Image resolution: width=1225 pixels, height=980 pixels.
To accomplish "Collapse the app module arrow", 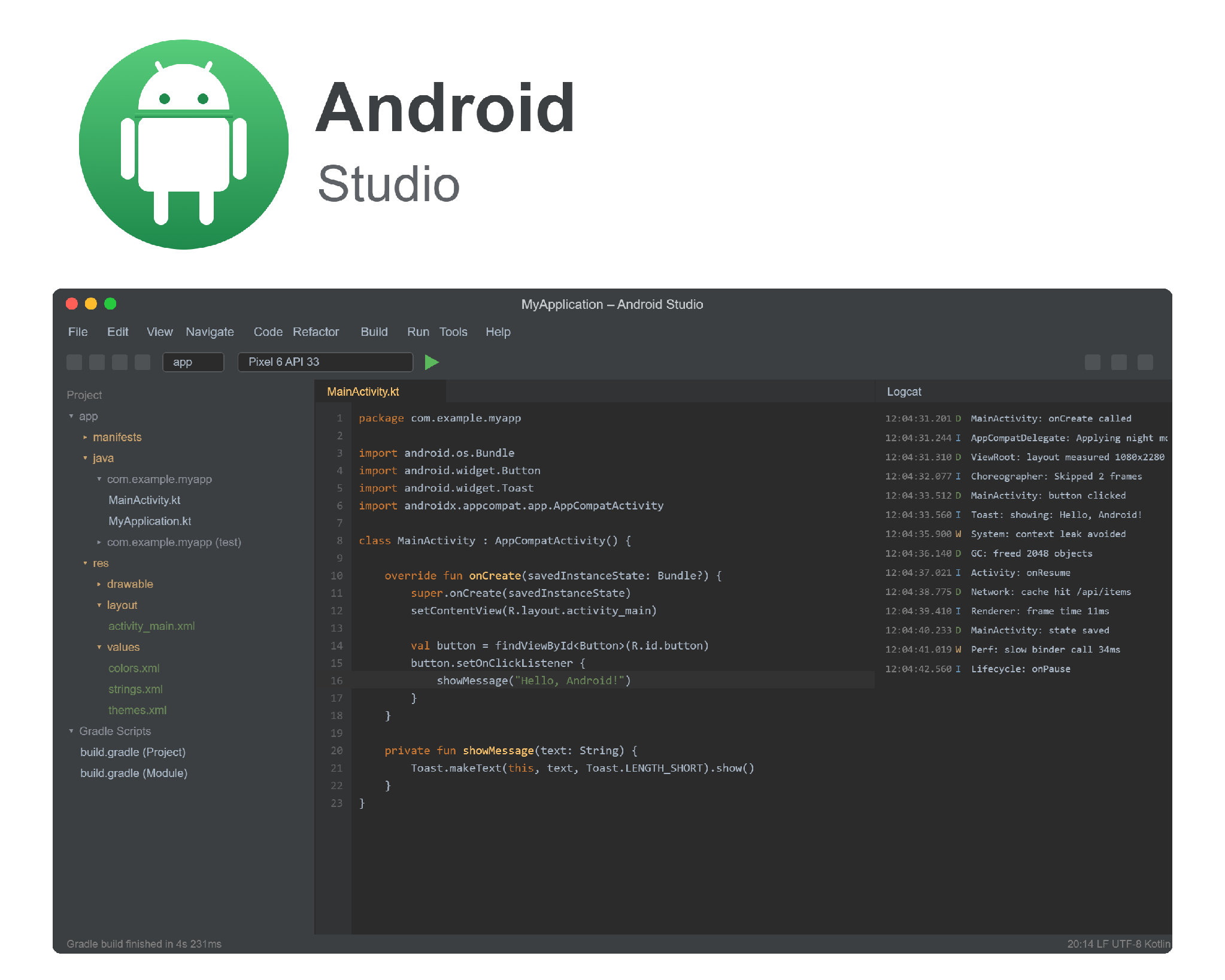I will [71, 416].
